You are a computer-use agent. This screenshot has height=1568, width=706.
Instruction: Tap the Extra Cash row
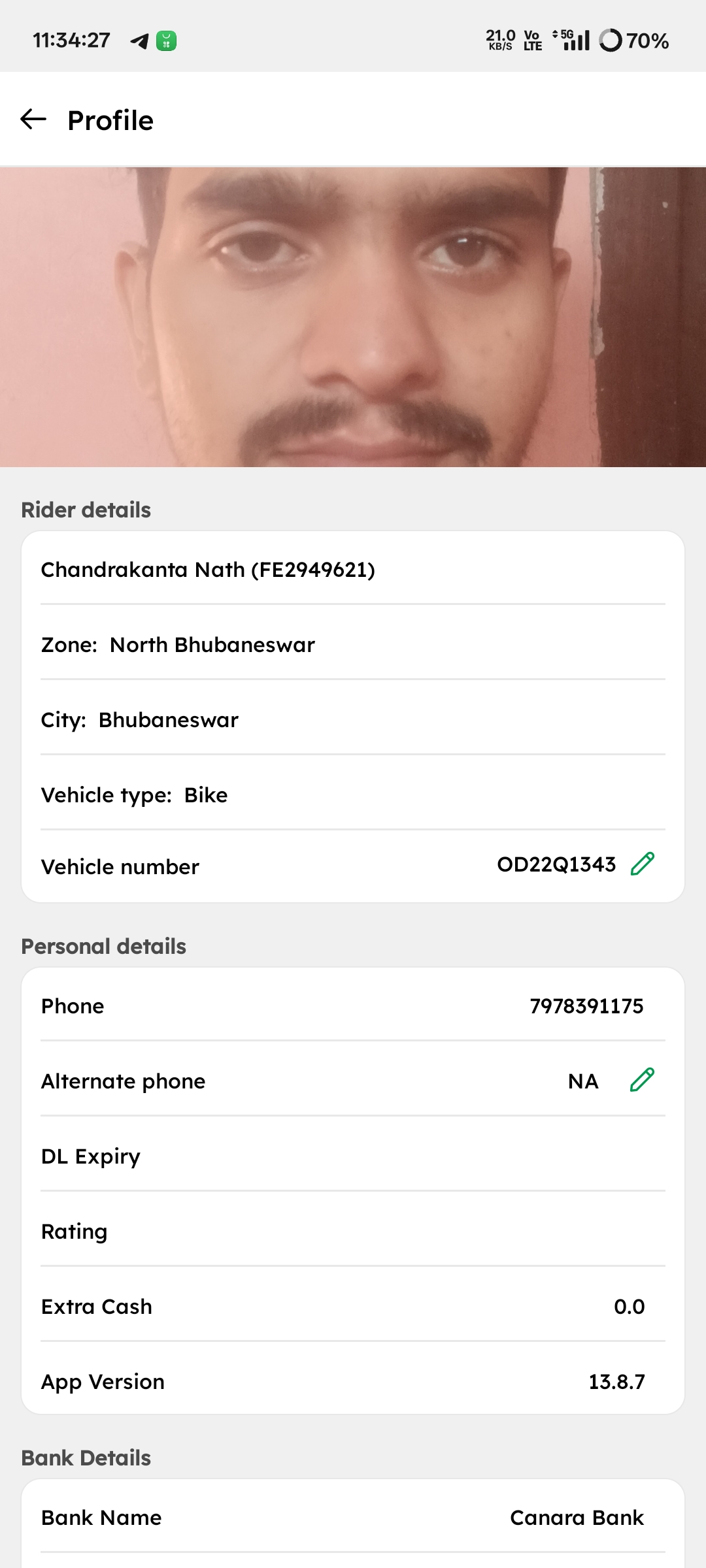(353, 1307)
